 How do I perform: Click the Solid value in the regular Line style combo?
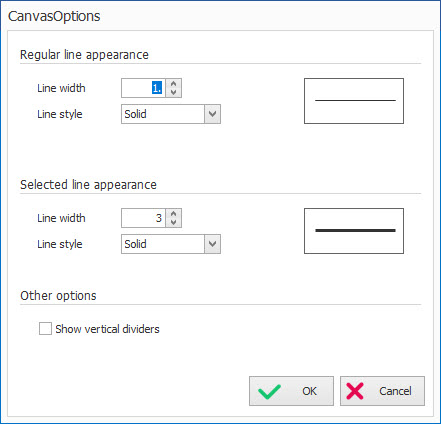click(x=135, y=114)
